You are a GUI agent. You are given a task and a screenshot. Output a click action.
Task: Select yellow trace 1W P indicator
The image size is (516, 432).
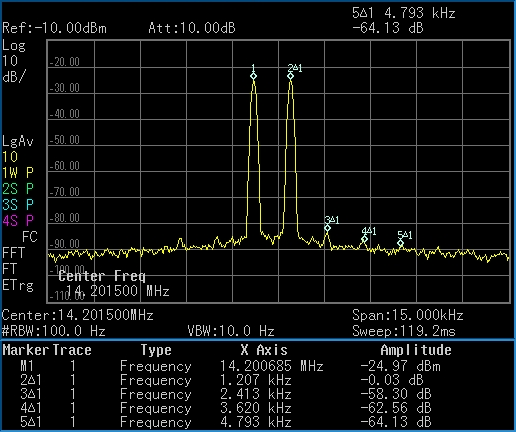click(18, 173)
